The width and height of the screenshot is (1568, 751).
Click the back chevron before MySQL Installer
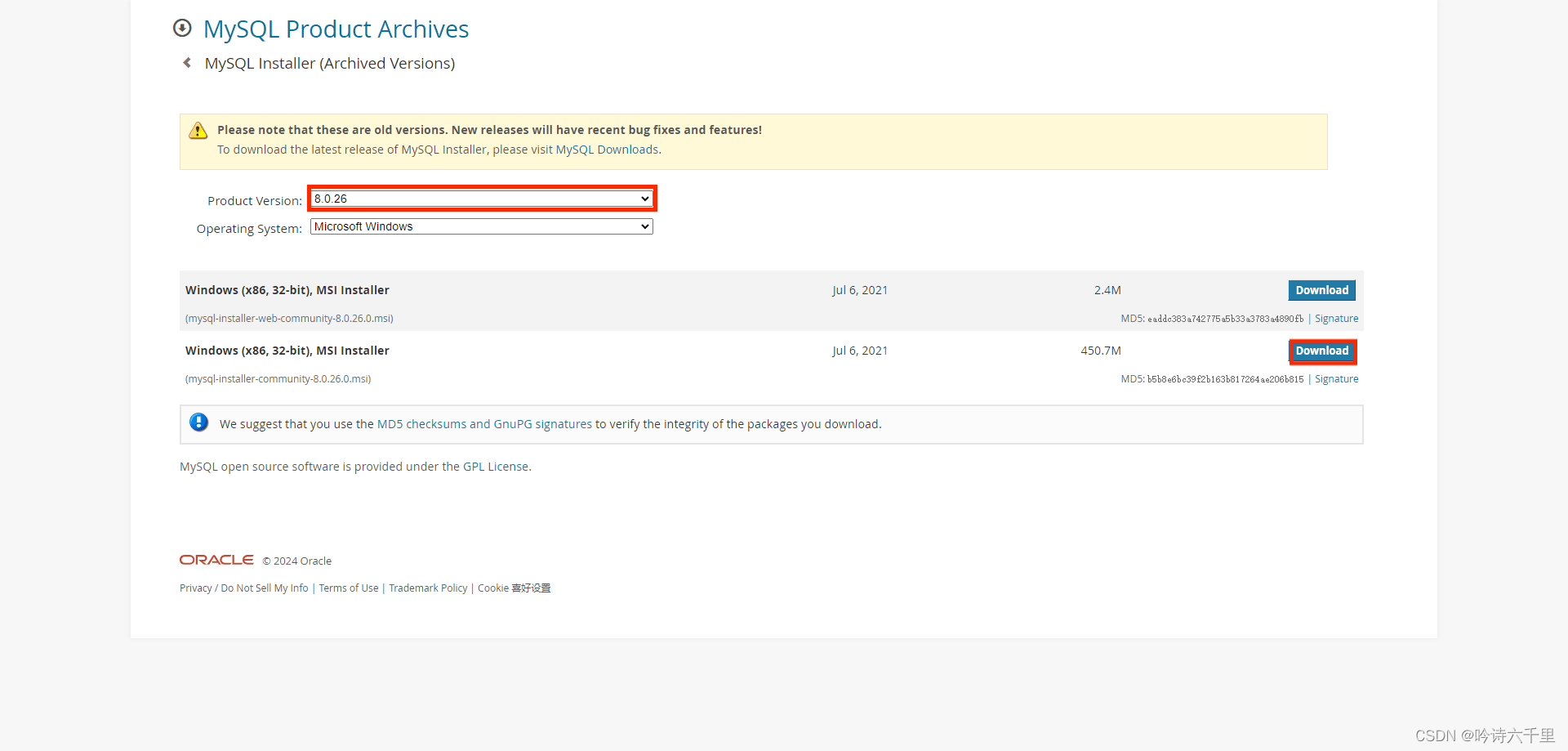tap(187, 62)
